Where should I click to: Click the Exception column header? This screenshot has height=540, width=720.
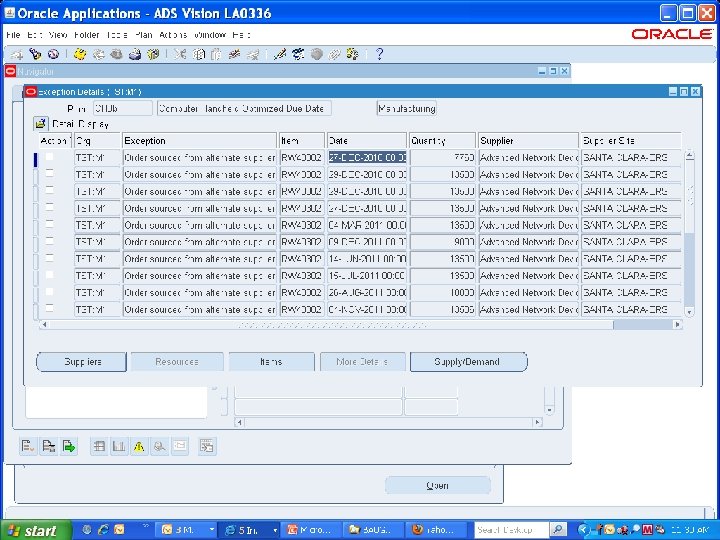click(199, 141)
